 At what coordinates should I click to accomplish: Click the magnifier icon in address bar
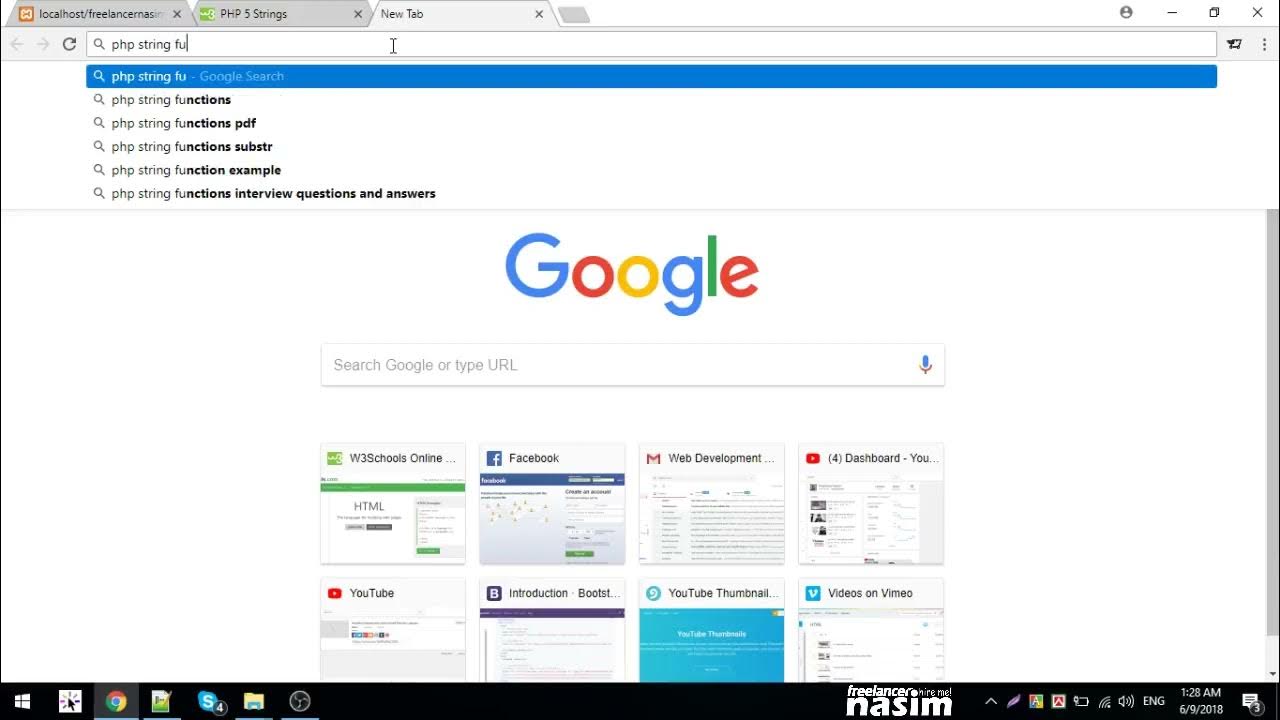[x=99, y=44]
